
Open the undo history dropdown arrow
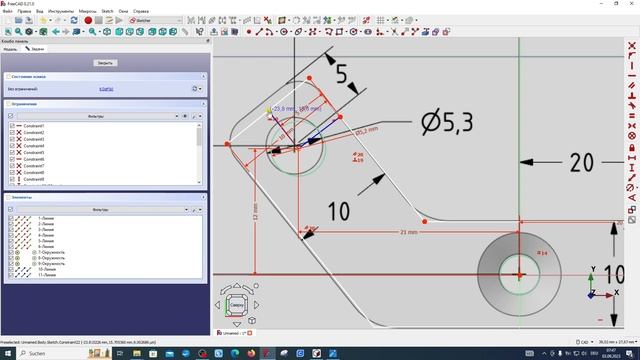click(50, 20)
